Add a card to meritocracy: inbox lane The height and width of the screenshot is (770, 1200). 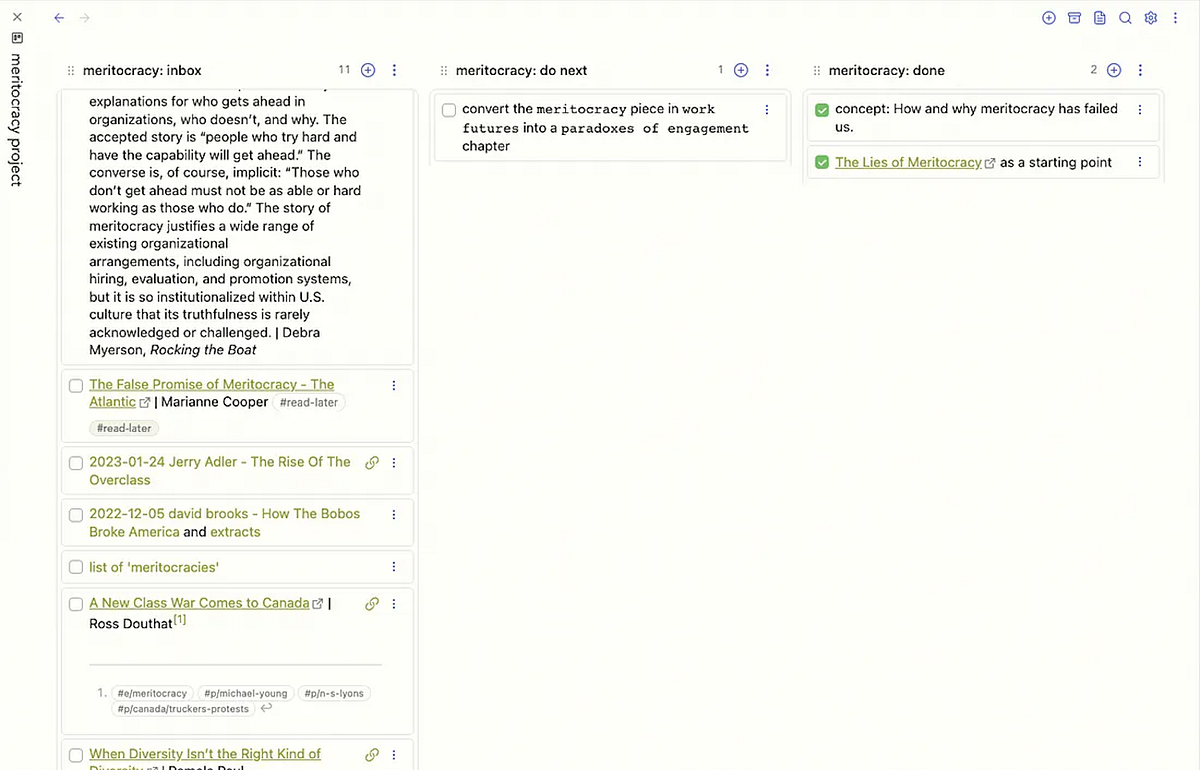[x=368, y=70]
